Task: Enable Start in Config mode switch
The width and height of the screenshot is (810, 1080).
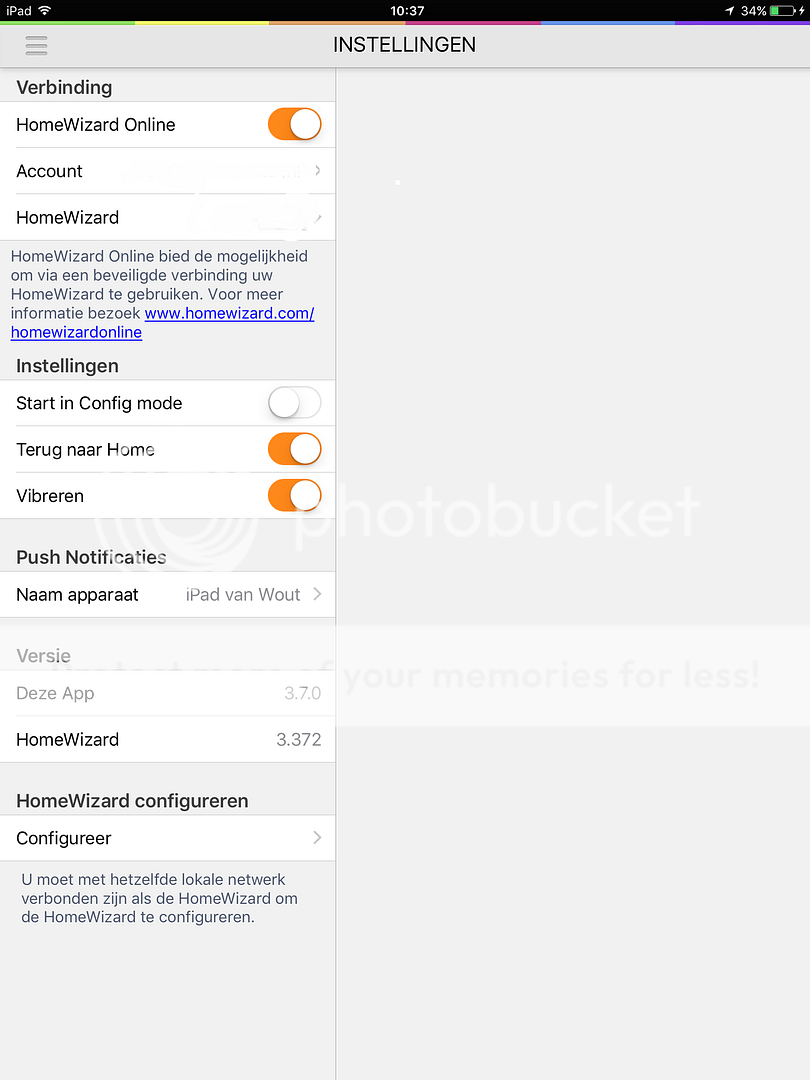Action: (295, 403)
